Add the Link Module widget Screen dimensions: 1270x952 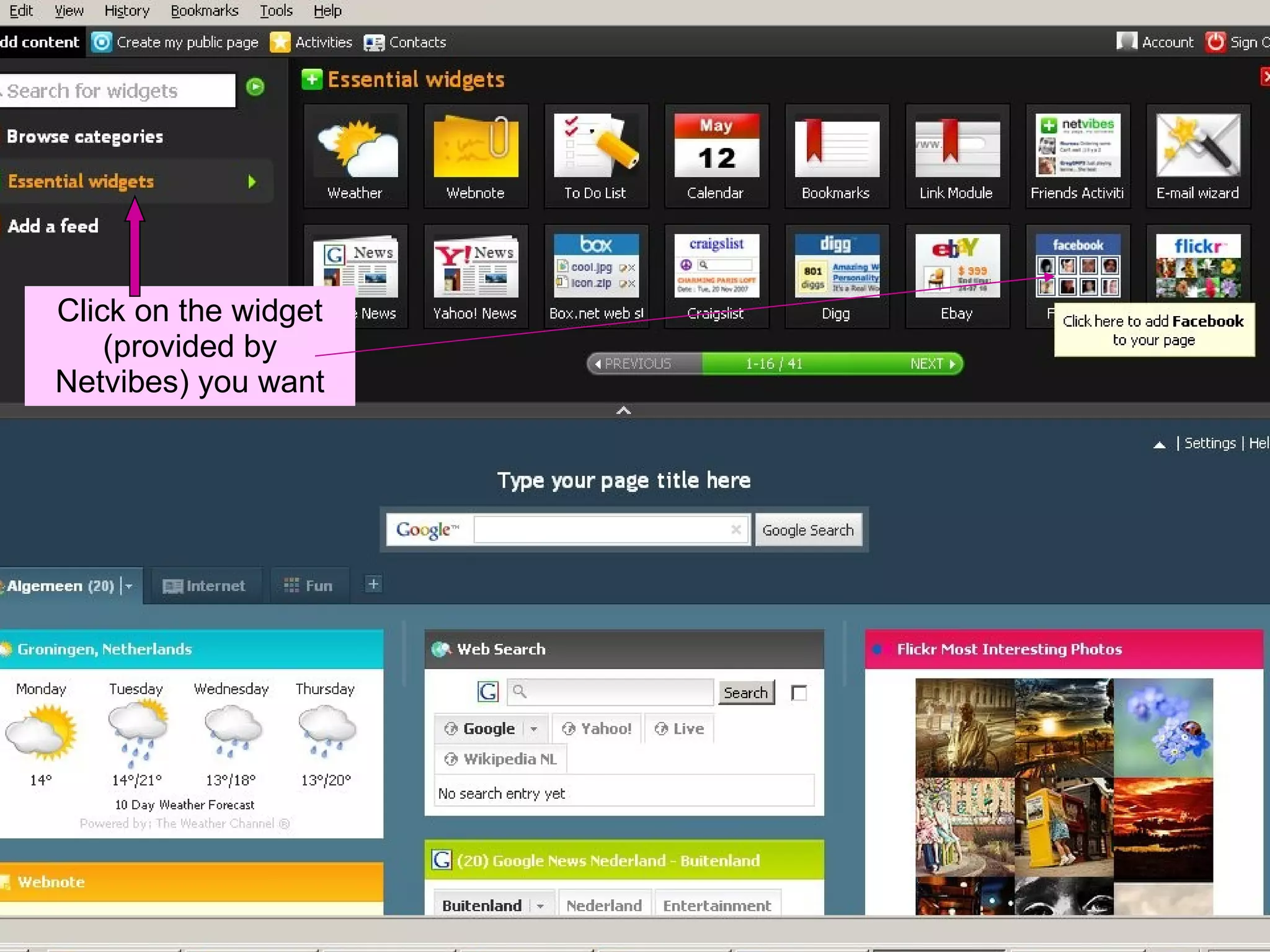tap(957, 156)
